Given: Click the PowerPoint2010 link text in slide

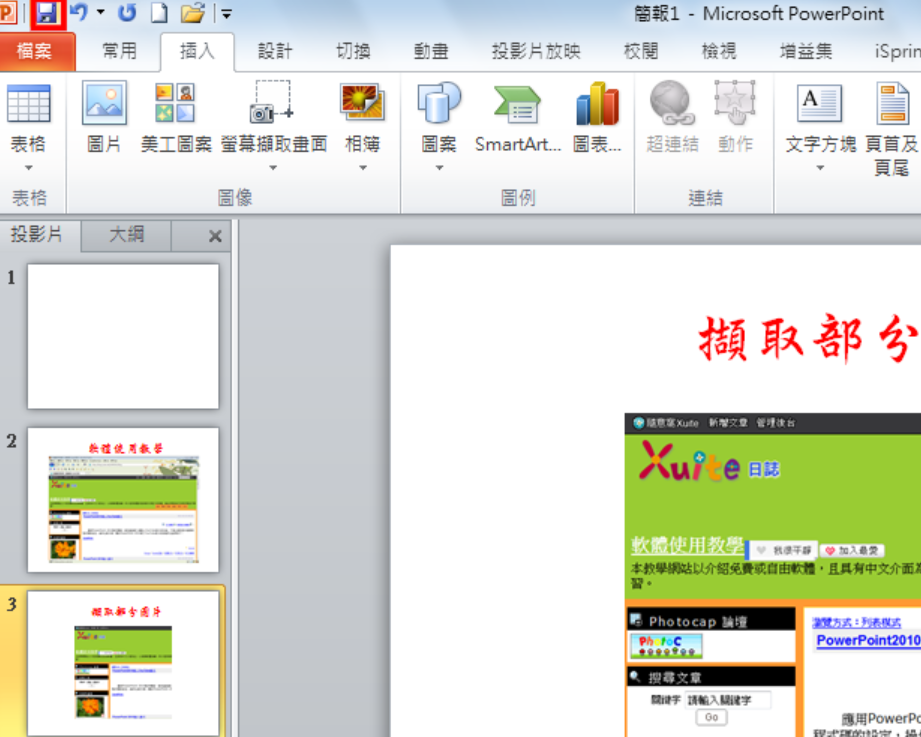Looking at the screenshot, I should pyautogui.click(x=869, y=640).
